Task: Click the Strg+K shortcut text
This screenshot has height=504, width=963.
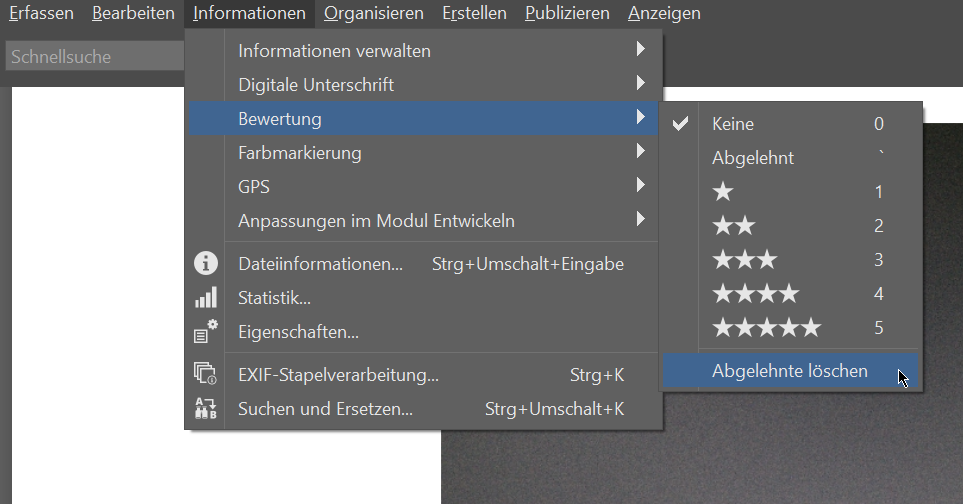Action: (x=596, y=374)
